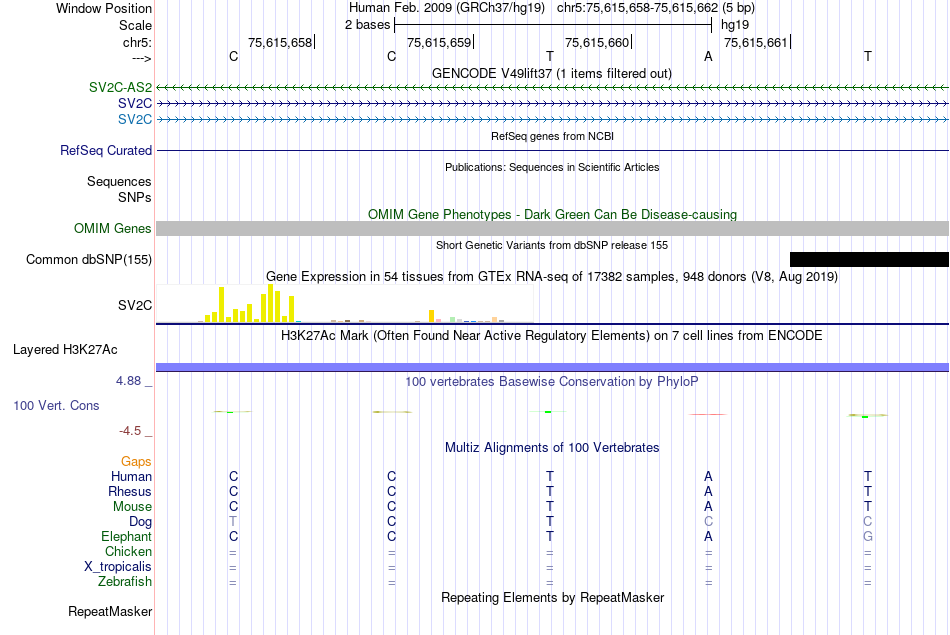Click the Elephant alignment row label

(x=126, y=536)
